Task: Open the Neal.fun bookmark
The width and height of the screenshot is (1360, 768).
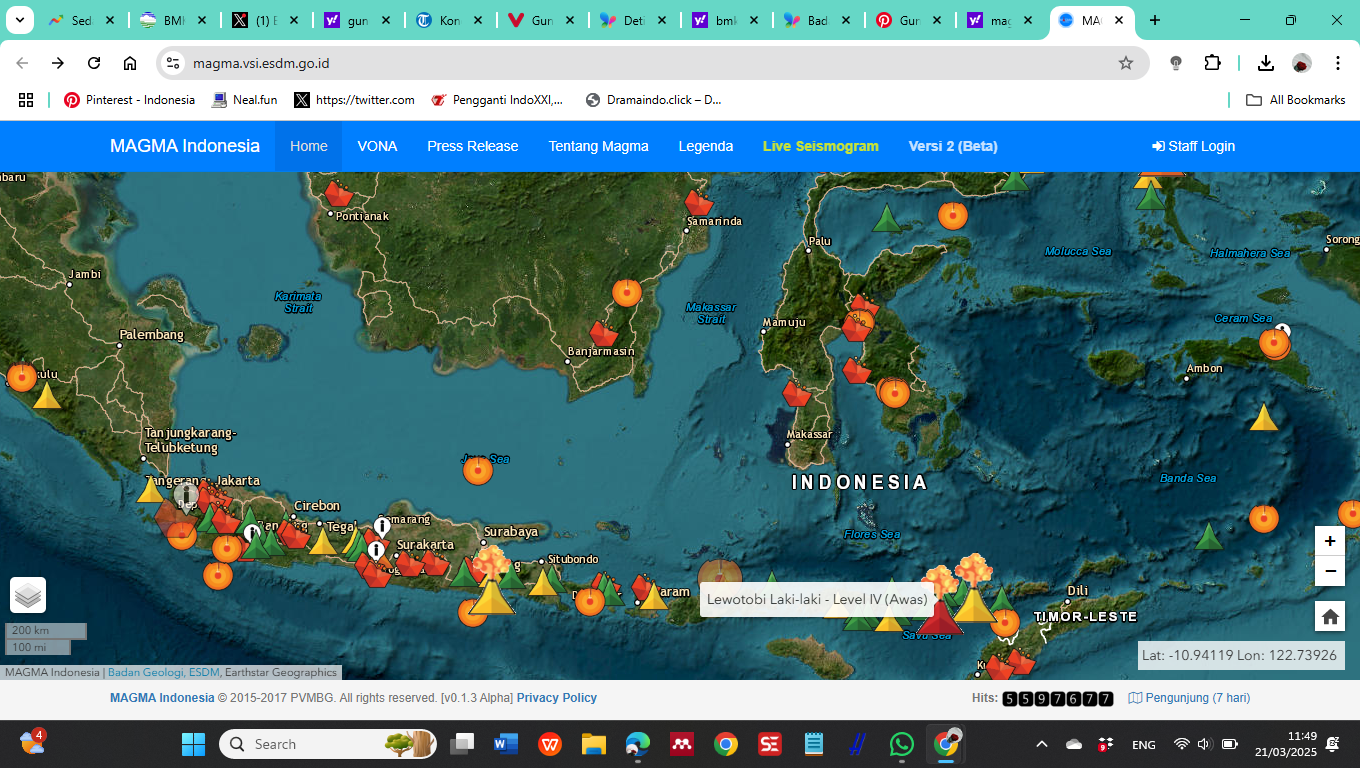Action: click(245, 100)
